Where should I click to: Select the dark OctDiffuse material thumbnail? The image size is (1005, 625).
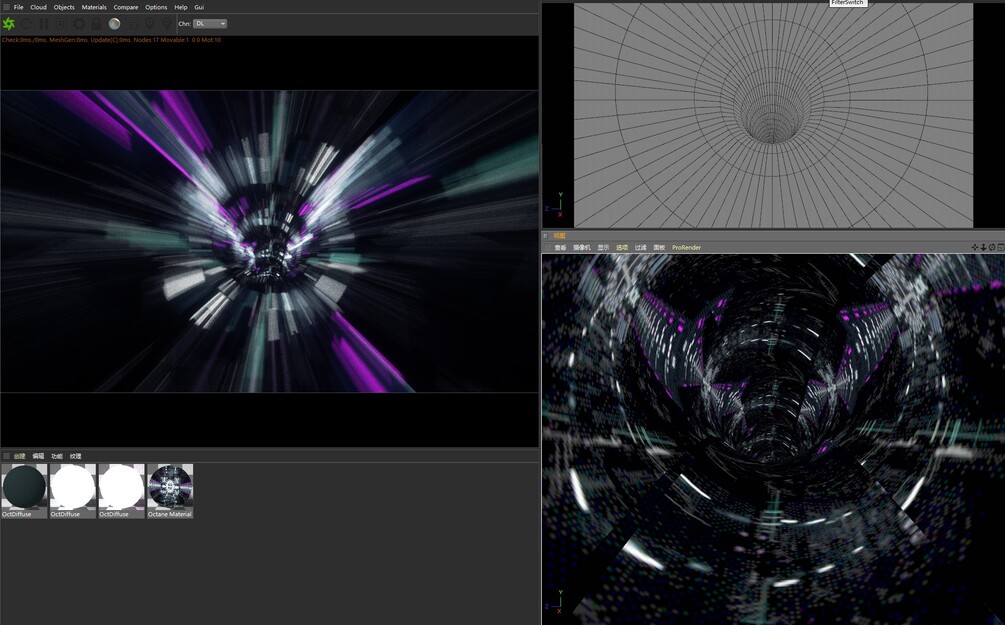[x=24, y=490]
